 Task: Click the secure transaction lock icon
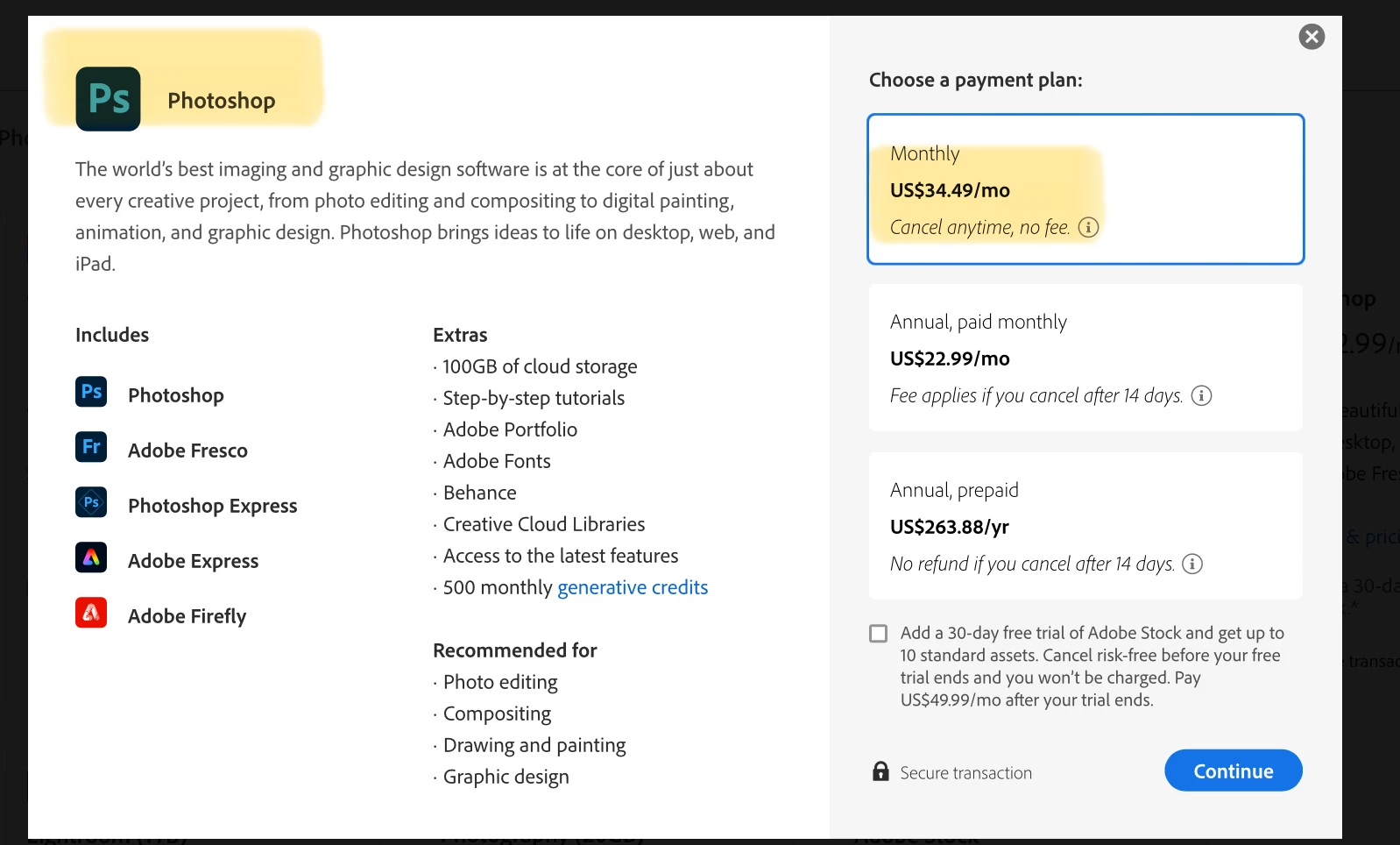coord(880,771)
